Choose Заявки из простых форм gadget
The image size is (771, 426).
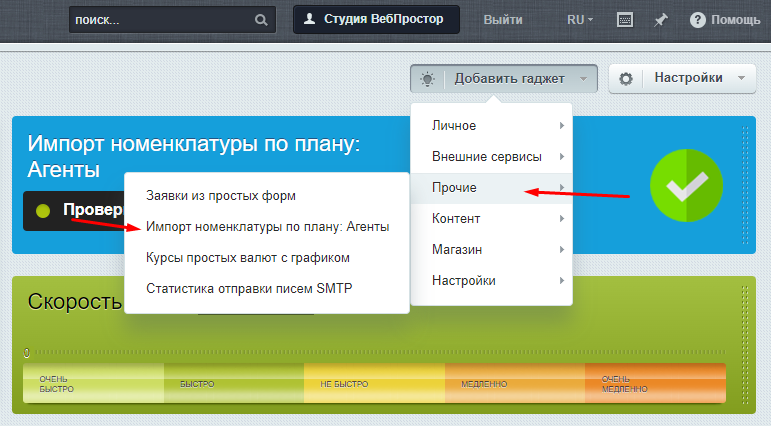click(267, 196)
